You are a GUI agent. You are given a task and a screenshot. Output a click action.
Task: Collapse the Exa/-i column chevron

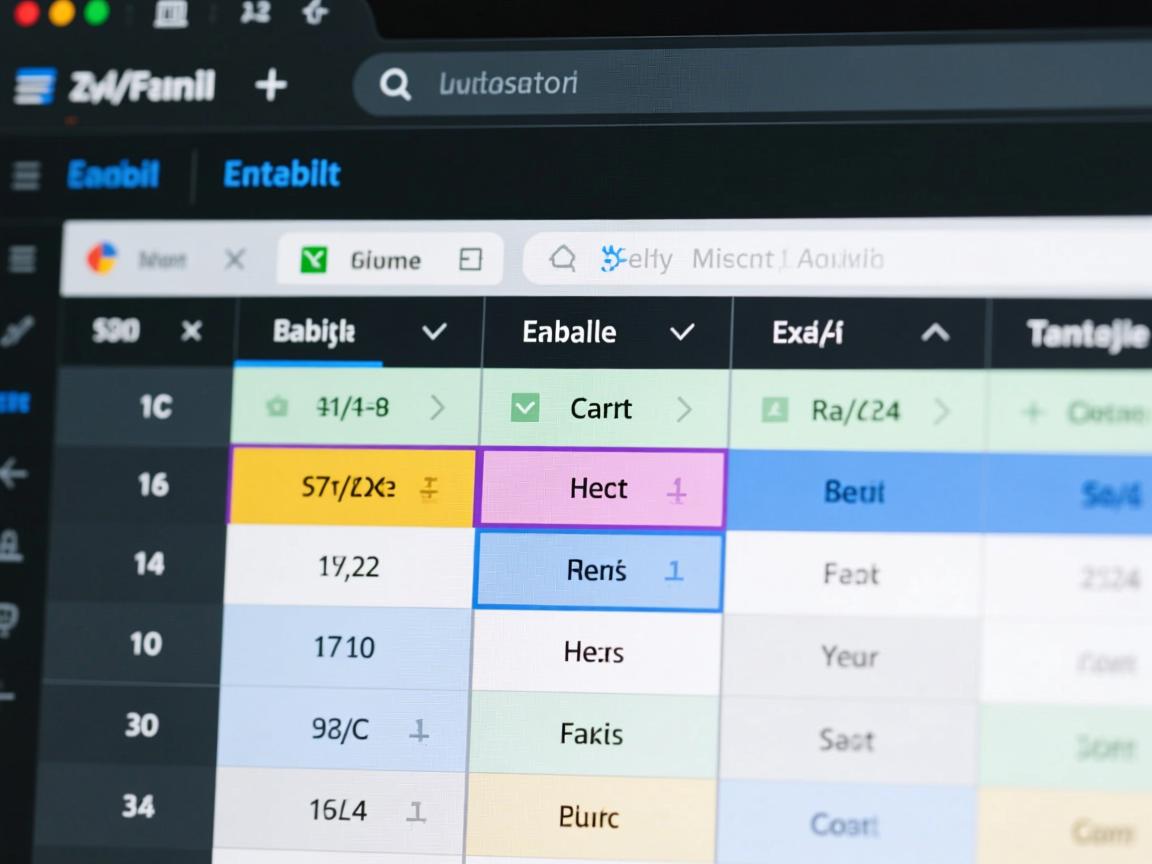coord(935,333)
